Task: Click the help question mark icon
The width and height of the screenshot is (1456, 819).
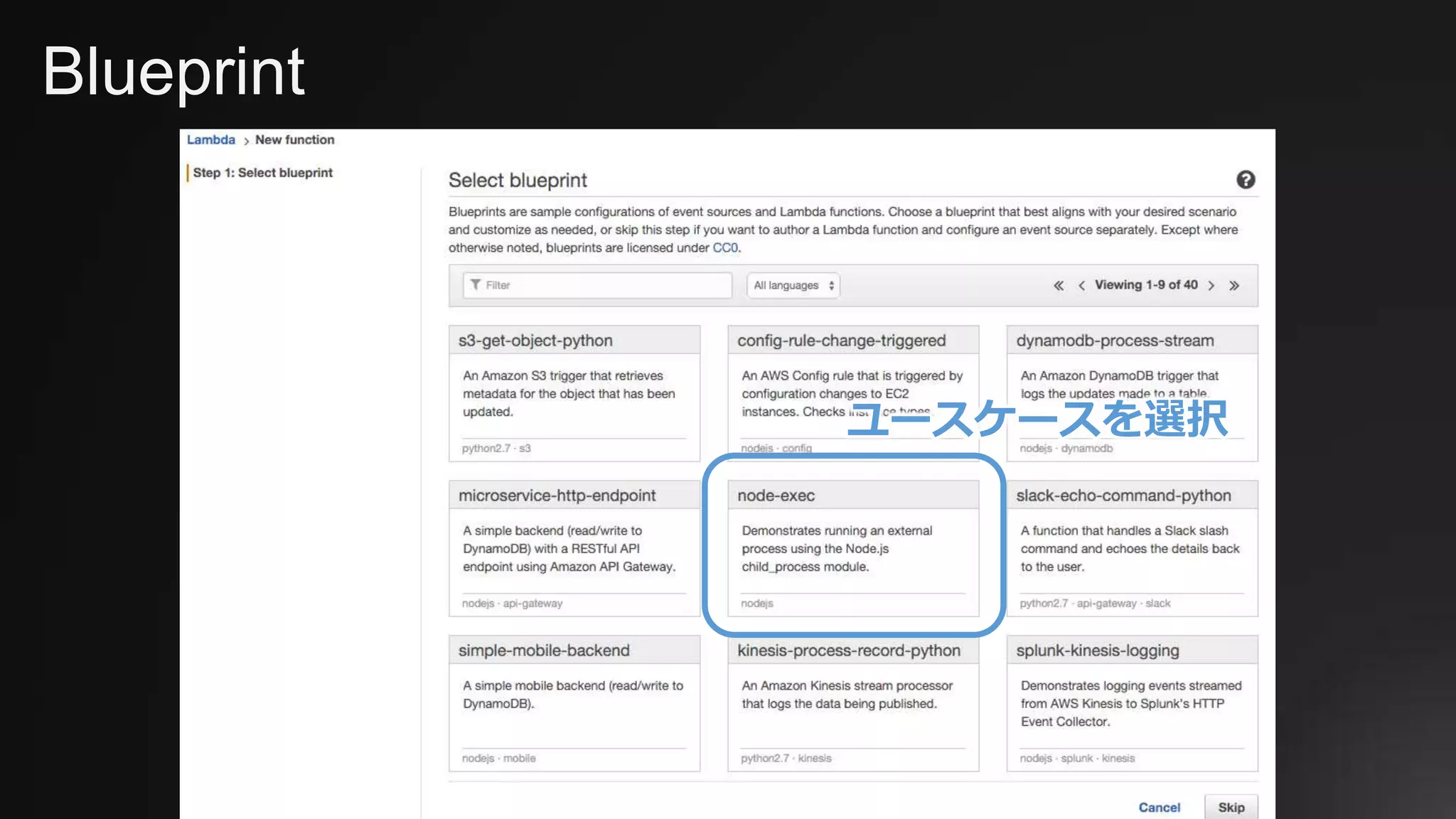Action: click(1245, 180)
